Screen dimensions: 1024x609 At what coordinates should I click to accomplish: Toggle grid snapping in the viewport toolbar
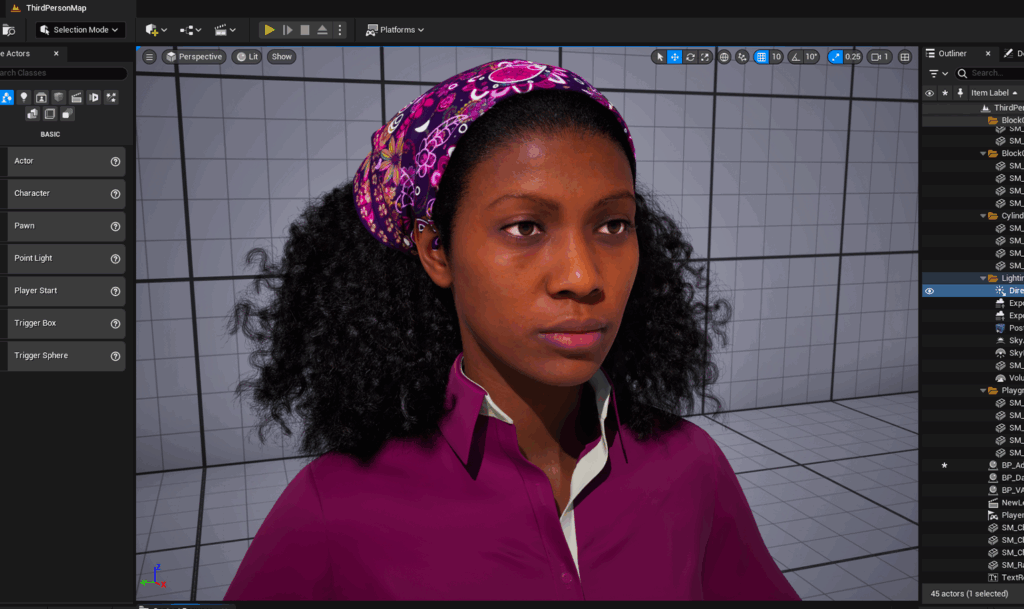[x=760, y=56]
